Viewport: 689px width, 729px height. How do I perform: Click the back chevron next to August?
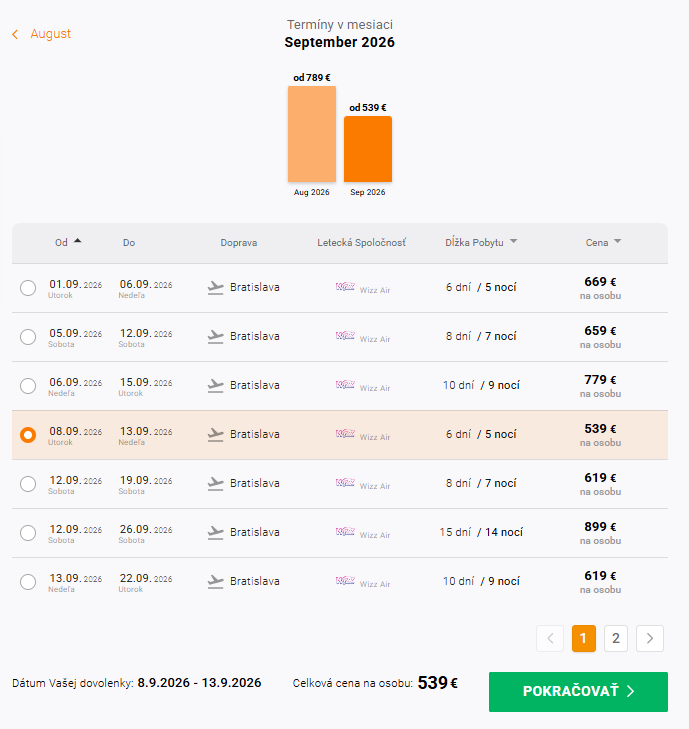pyautogui.click(x=15, y=34)
